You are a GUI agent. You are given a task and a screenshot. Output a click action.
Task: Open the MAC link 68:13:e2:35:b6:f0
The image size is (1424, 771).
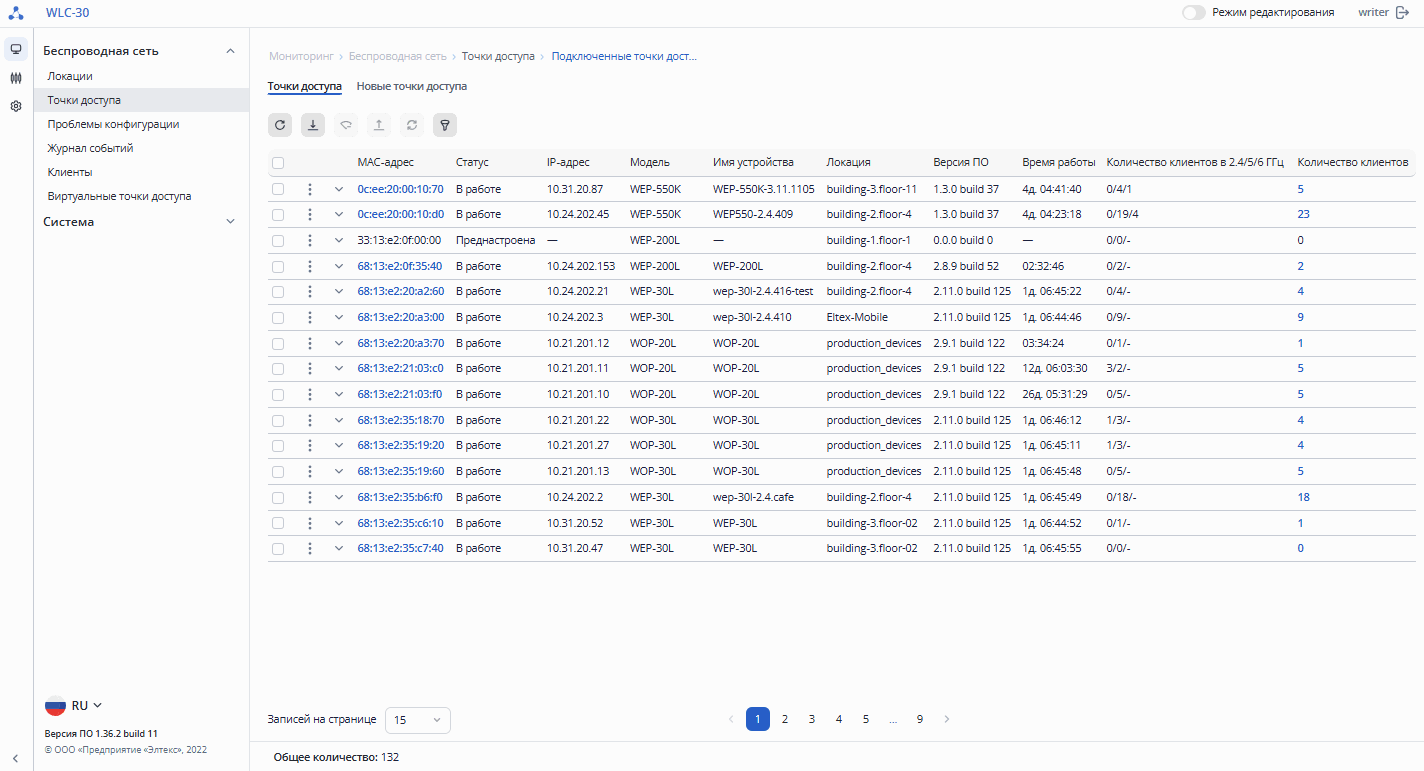point(400,497)
